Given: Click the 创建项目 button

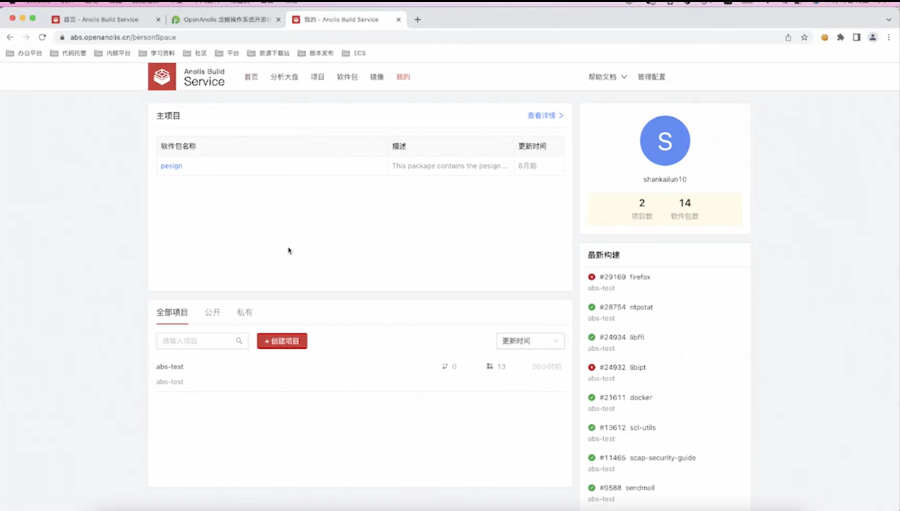Looking at the screenshot, I should coord(282,341).
